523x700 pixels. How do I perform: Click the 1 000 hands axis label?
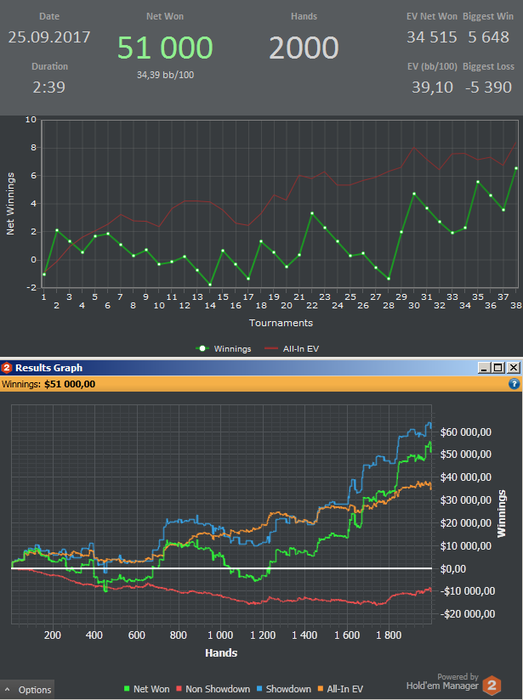pyautogui.click(x=220, y=635)
